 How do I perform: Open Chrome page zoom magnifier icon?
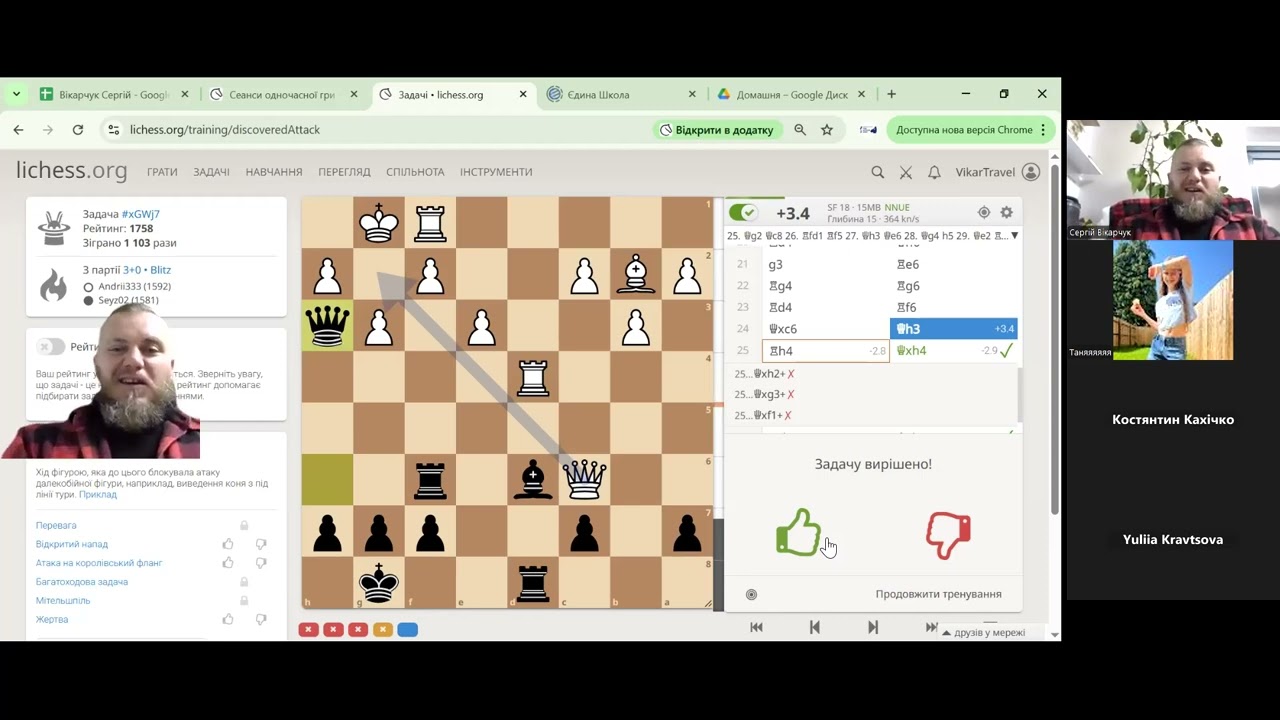click(x=800, y=130)
